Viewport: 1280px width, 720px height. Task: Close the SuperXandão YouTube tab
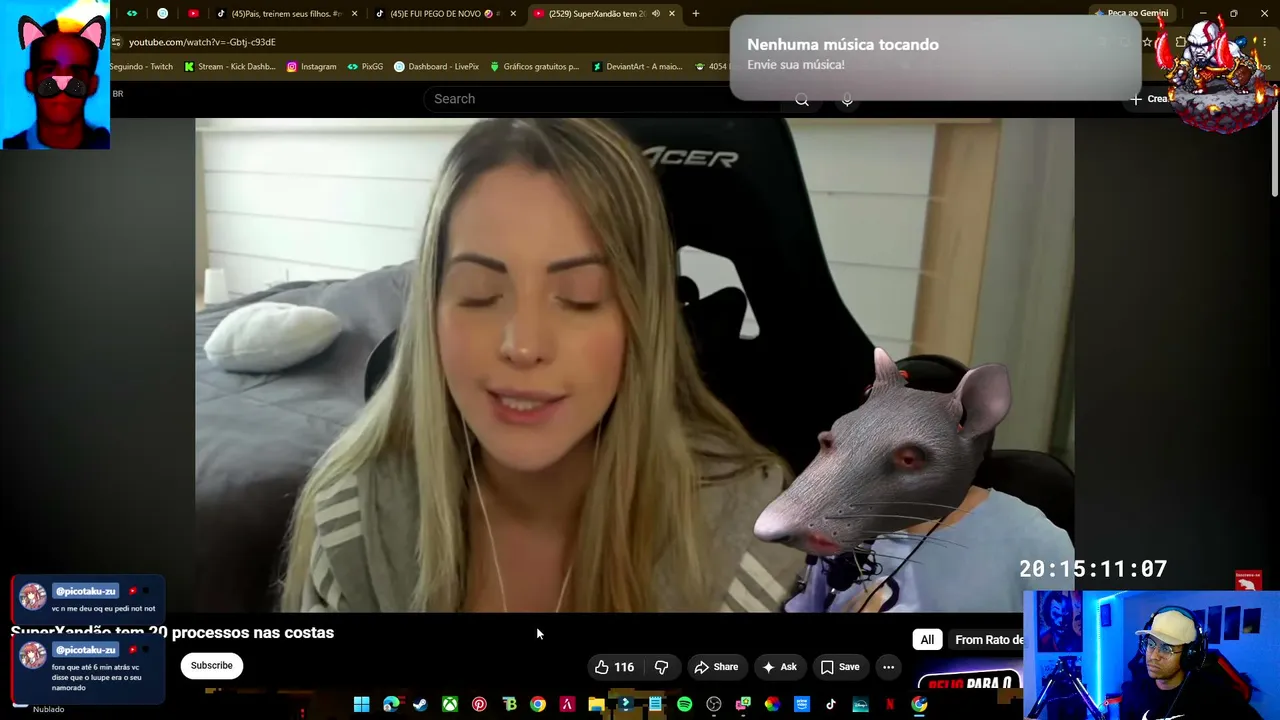click(672, 14)
